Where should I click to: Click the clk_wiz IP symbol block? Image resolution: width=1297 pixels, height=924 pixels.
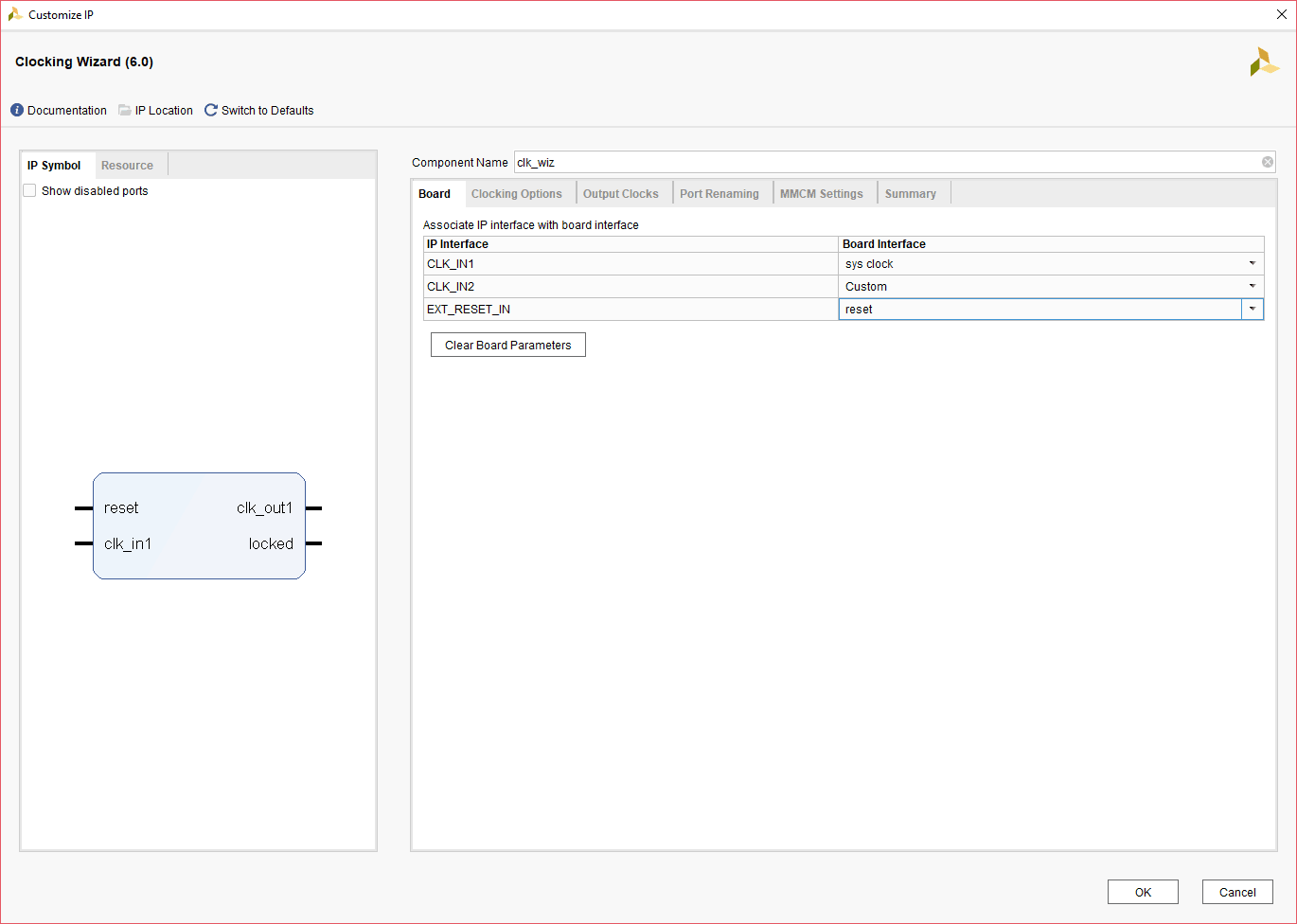point(199,525)
